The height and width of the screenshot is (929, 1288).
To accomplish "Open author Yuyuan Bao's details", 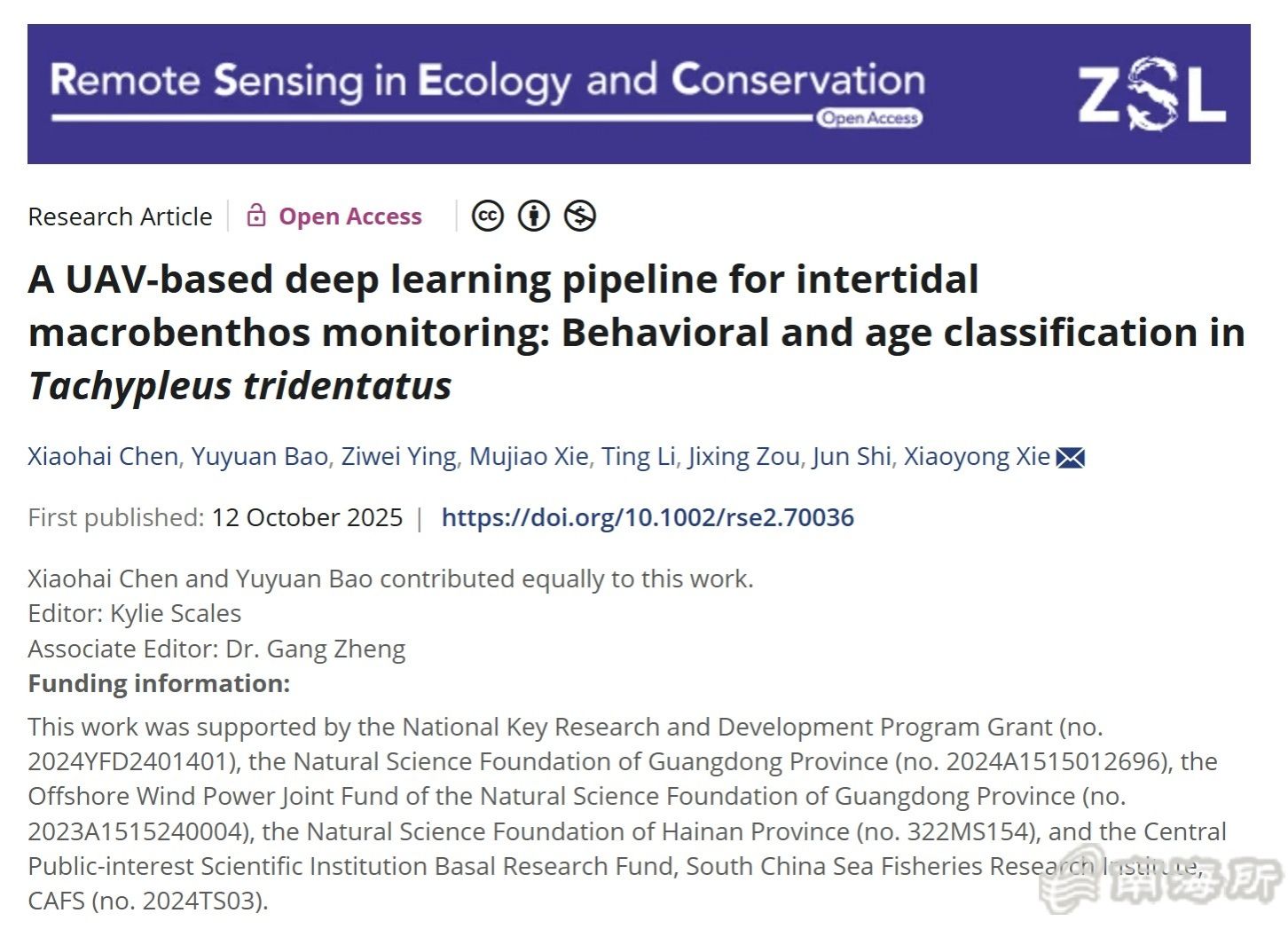I will point(260,456).
